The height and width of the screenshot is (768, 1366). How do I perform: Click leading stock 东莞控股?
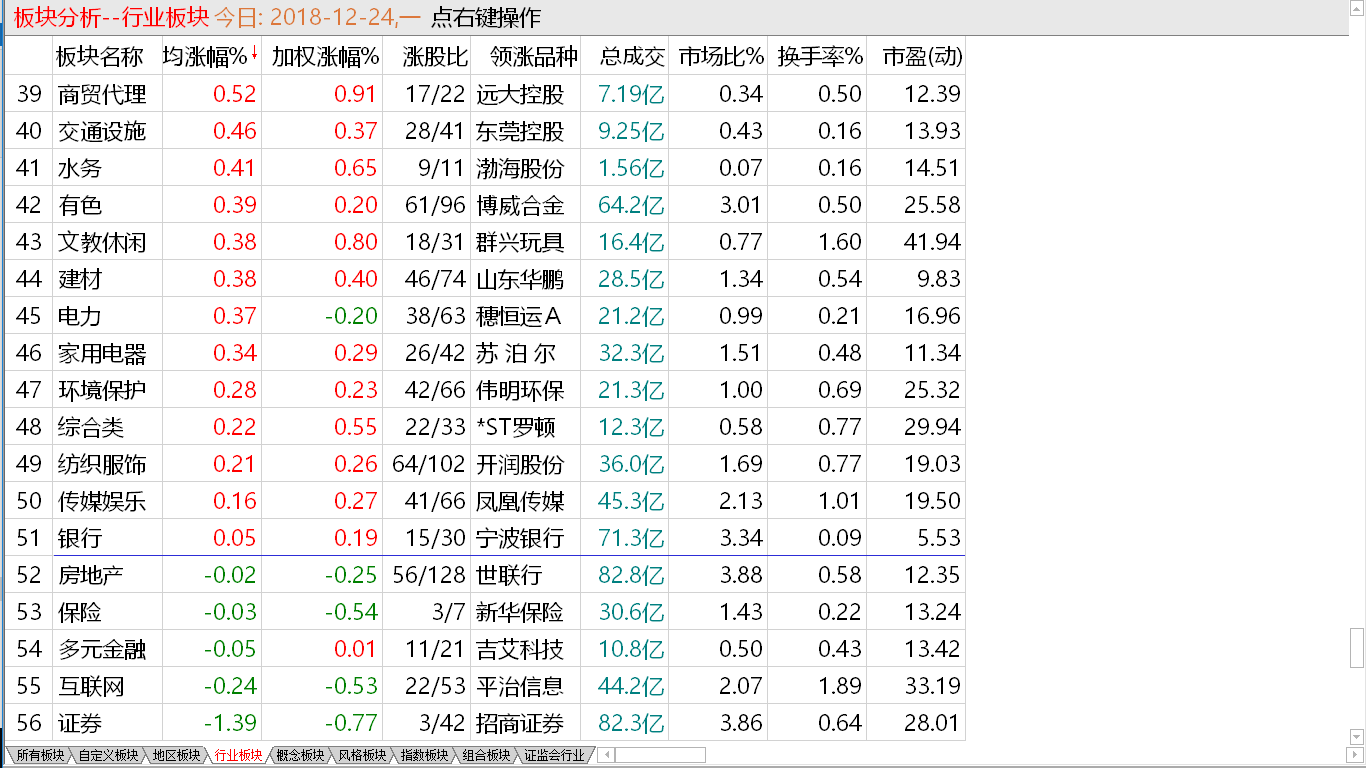coord(520,131)
